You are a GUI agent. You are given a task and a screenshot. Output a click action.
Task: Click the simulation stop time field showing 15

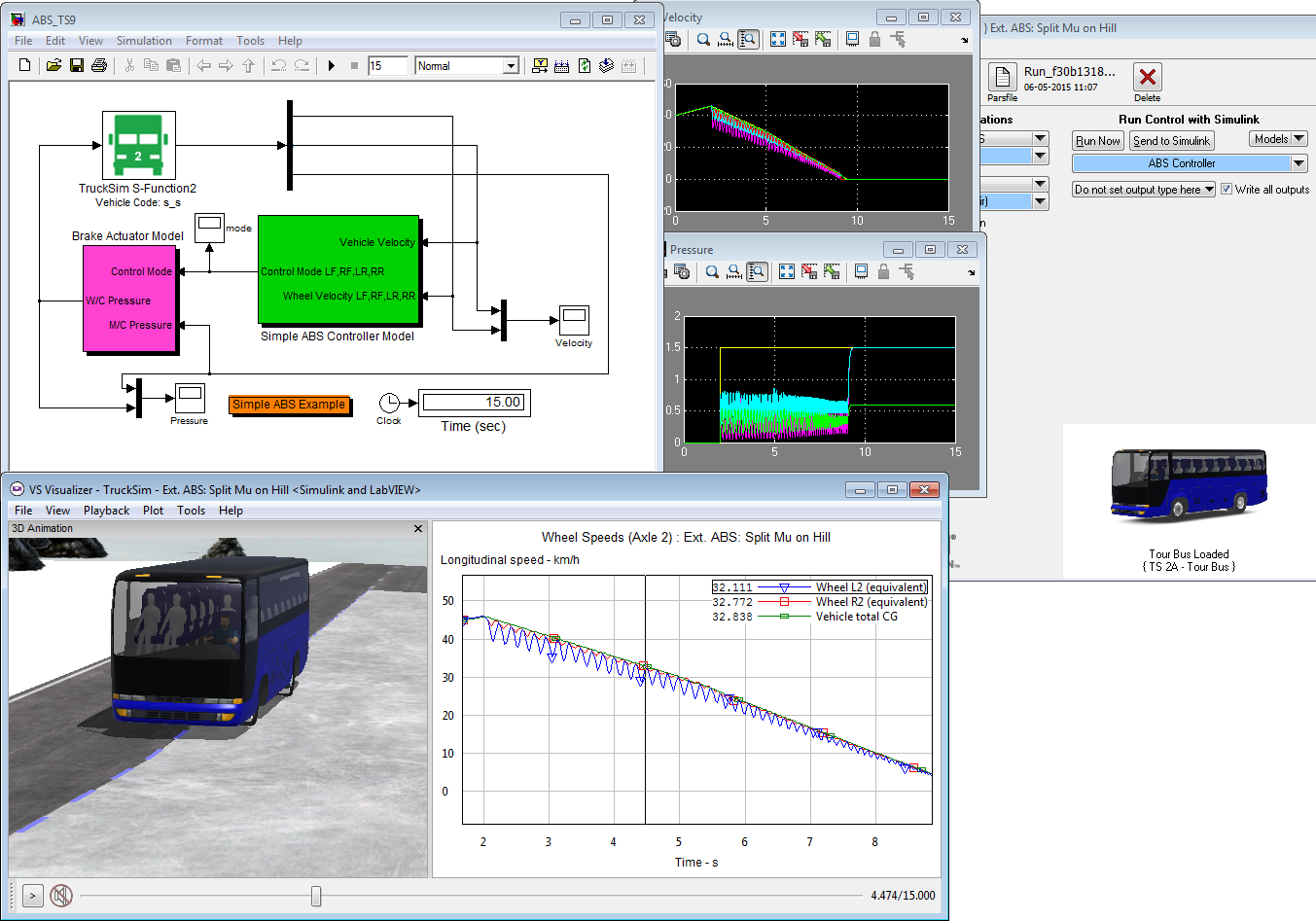[x=386, y=66]
